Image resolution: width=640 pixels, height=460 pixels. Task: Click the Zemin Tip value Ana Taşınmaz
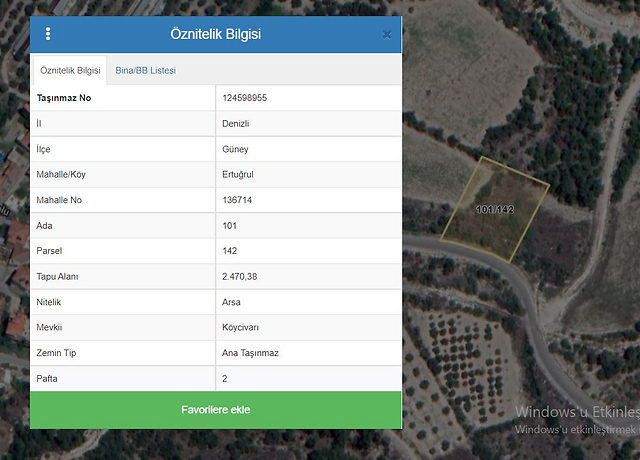250,353
